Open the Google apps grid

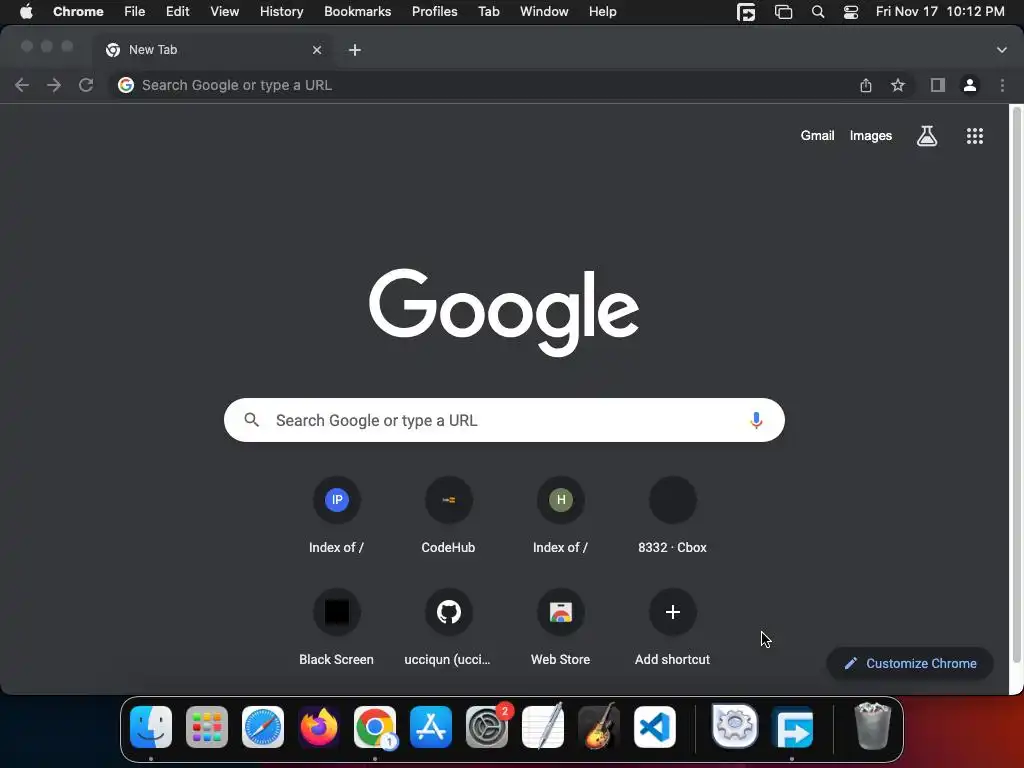[x=974, y=136]
